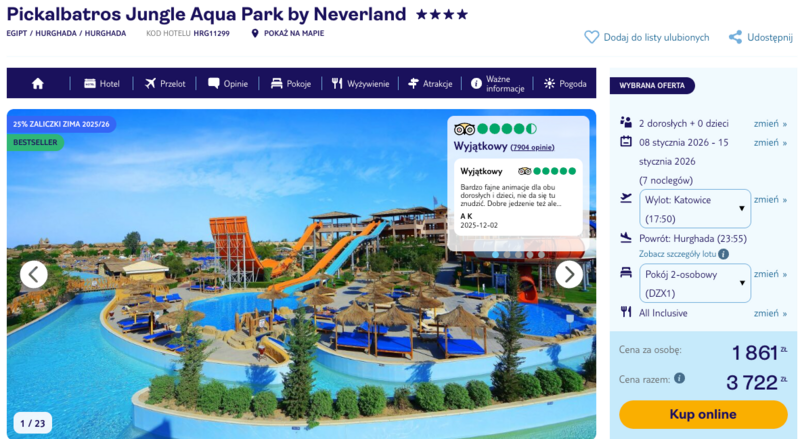Go to previous photo with left arrow

point(34,275)
